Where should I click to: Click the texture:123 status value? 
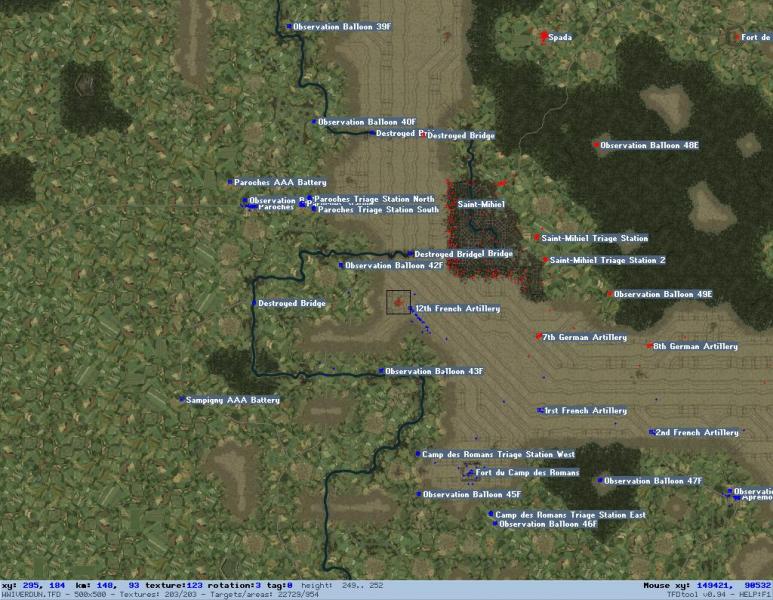[174, 585]
